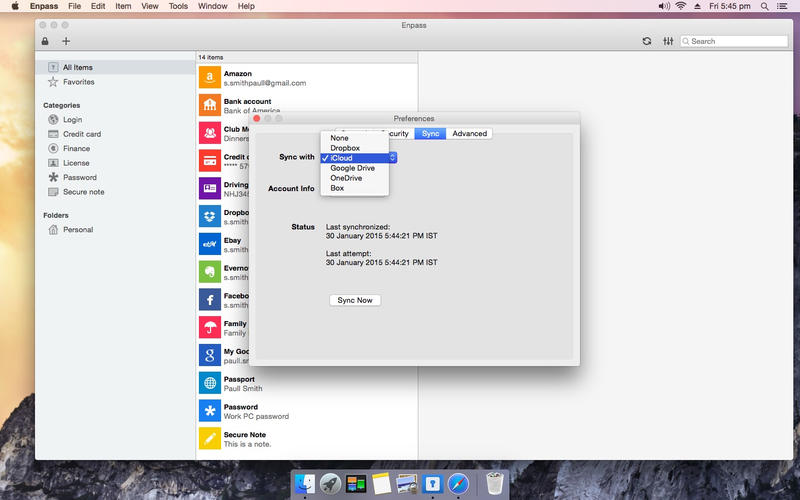
Task: Launch Safari from the Dock
Action: pos(458,484)
